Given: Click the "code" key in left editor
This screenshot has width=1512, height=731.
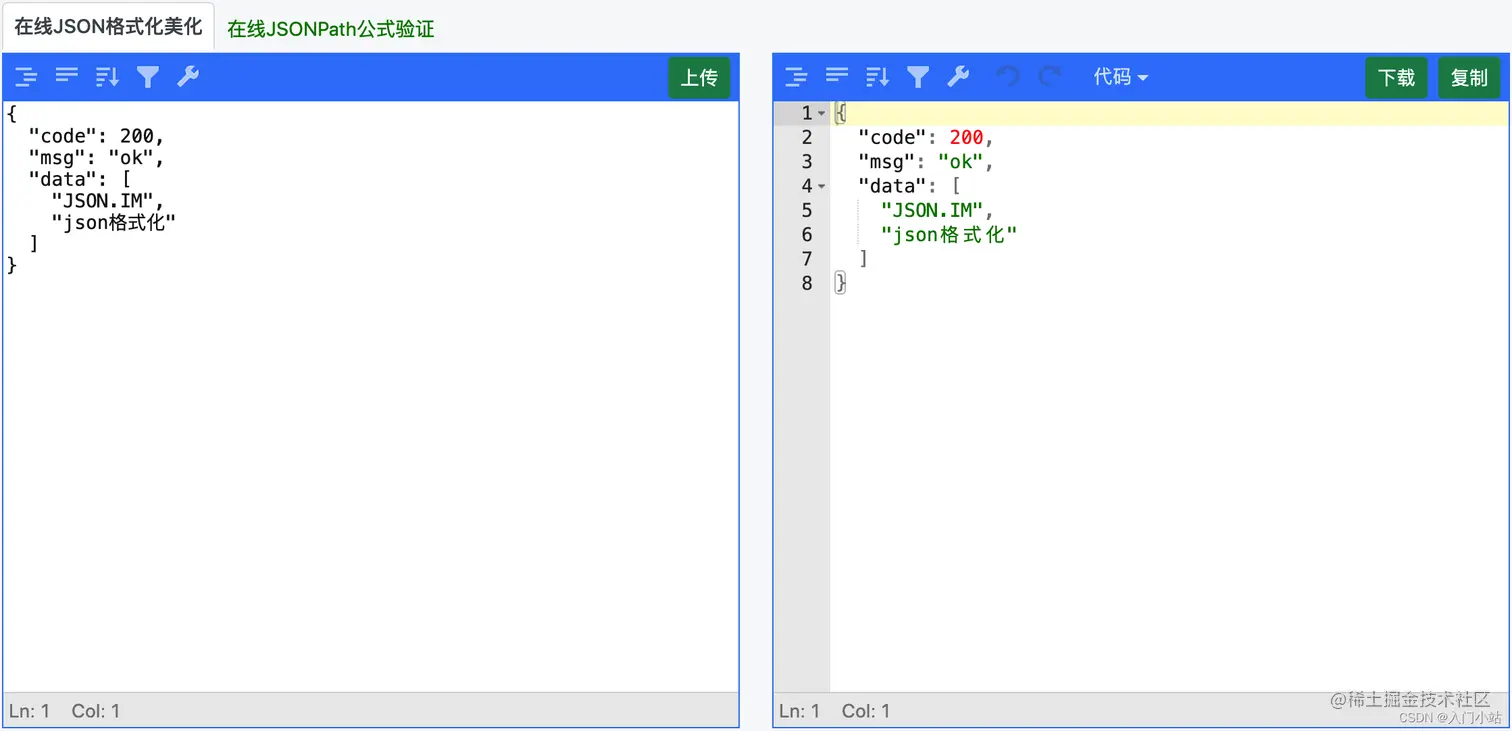Looking at the screenshot, I should 63,137.
